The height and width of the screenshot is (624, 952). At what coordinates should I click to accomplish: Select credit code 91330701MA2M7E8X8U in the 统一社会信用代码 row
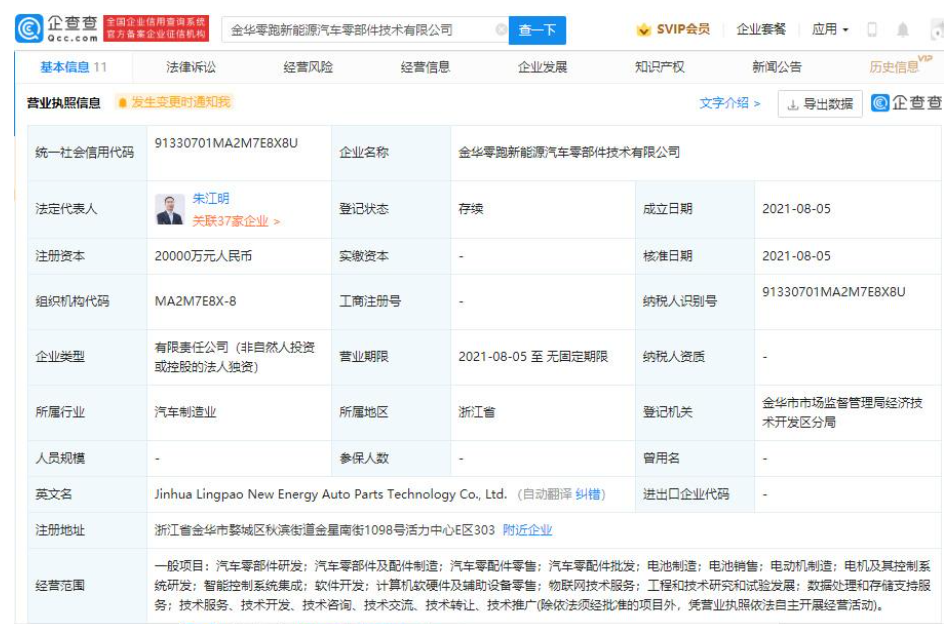click(x=226, y=143)
